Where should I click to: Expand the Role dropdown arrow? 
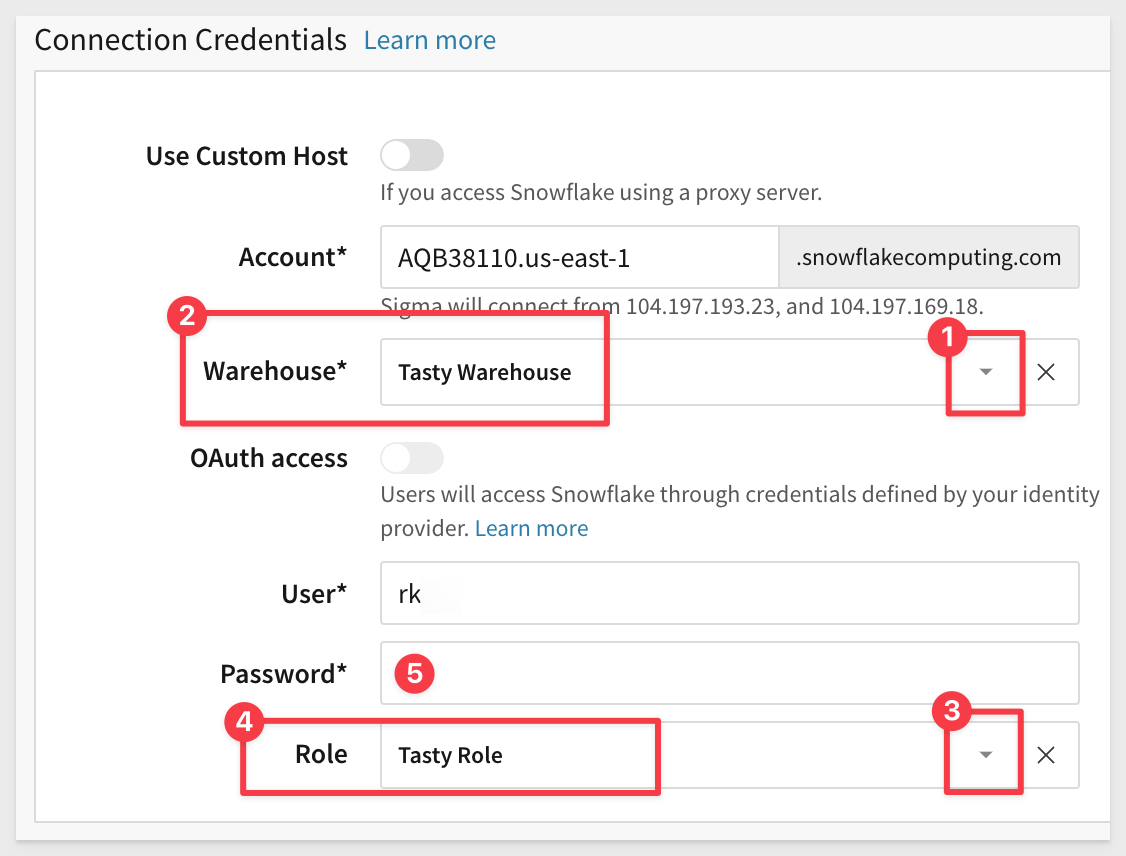coord(986,755)
